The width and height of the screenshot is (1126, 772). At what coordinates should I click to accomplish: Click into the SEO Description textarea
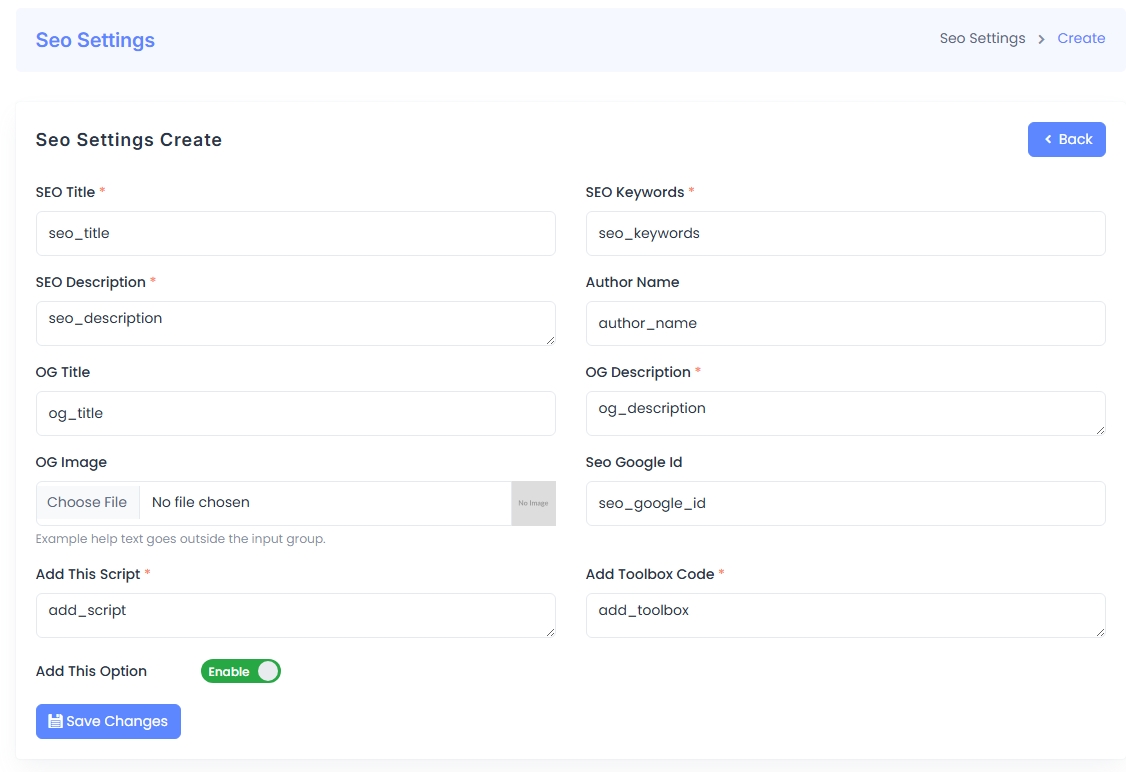(x=296, y=323)
